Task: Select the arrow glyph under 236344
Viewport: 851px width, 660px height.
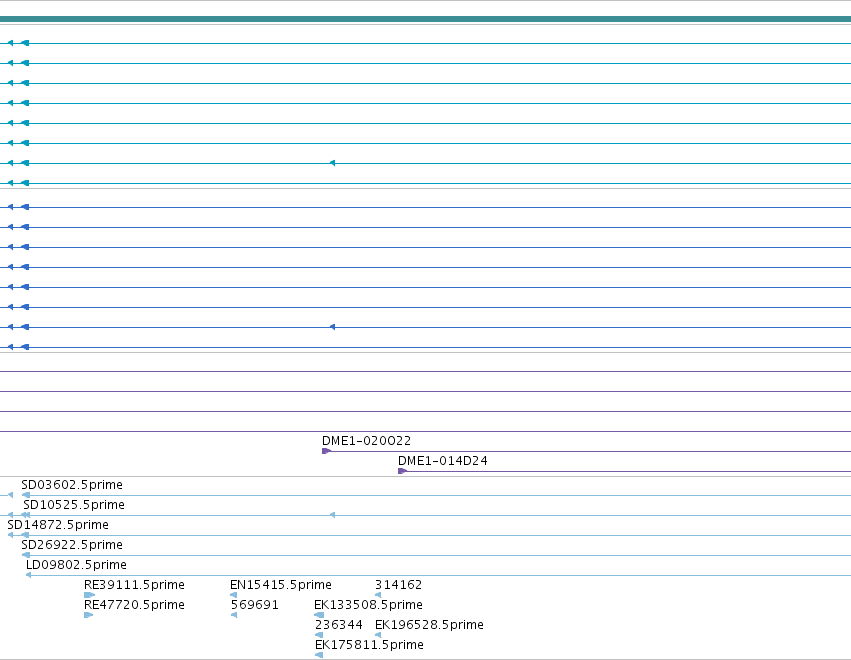Action: tap(319, 636)
